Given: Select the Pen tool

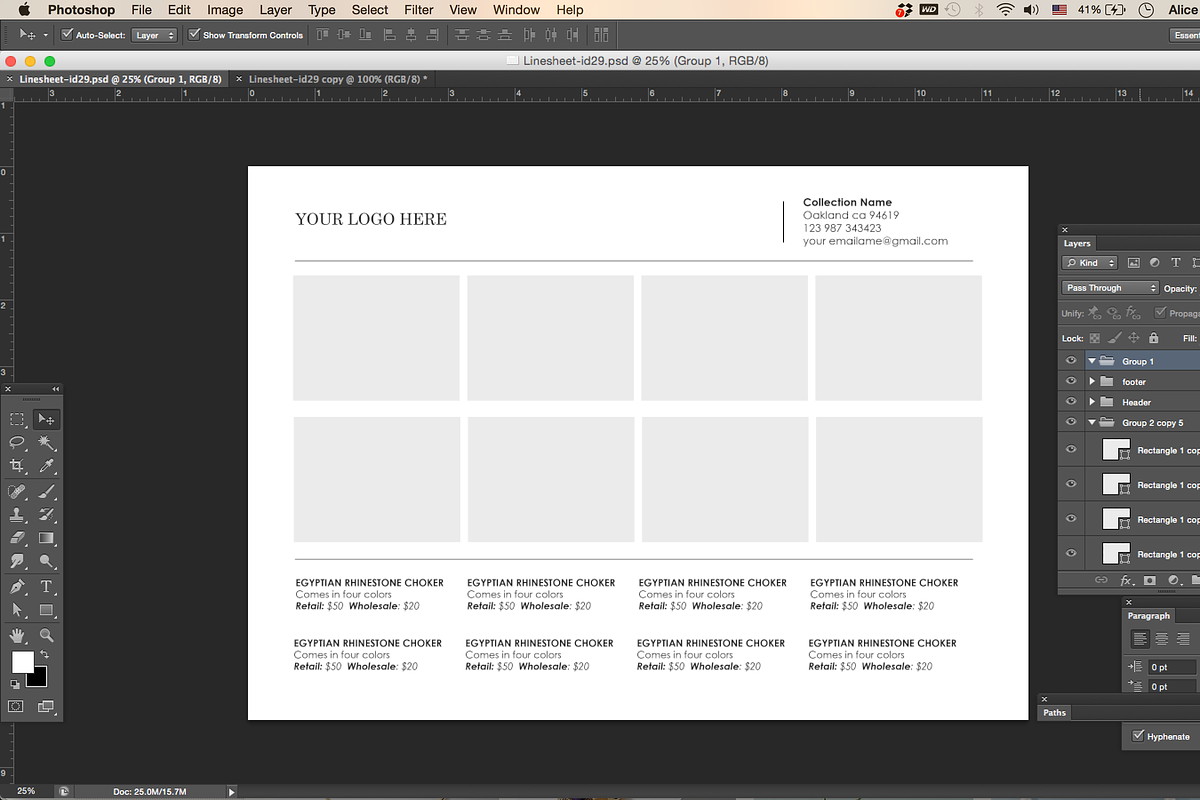Looking at the screenshot, I should [x=17, y=587].
